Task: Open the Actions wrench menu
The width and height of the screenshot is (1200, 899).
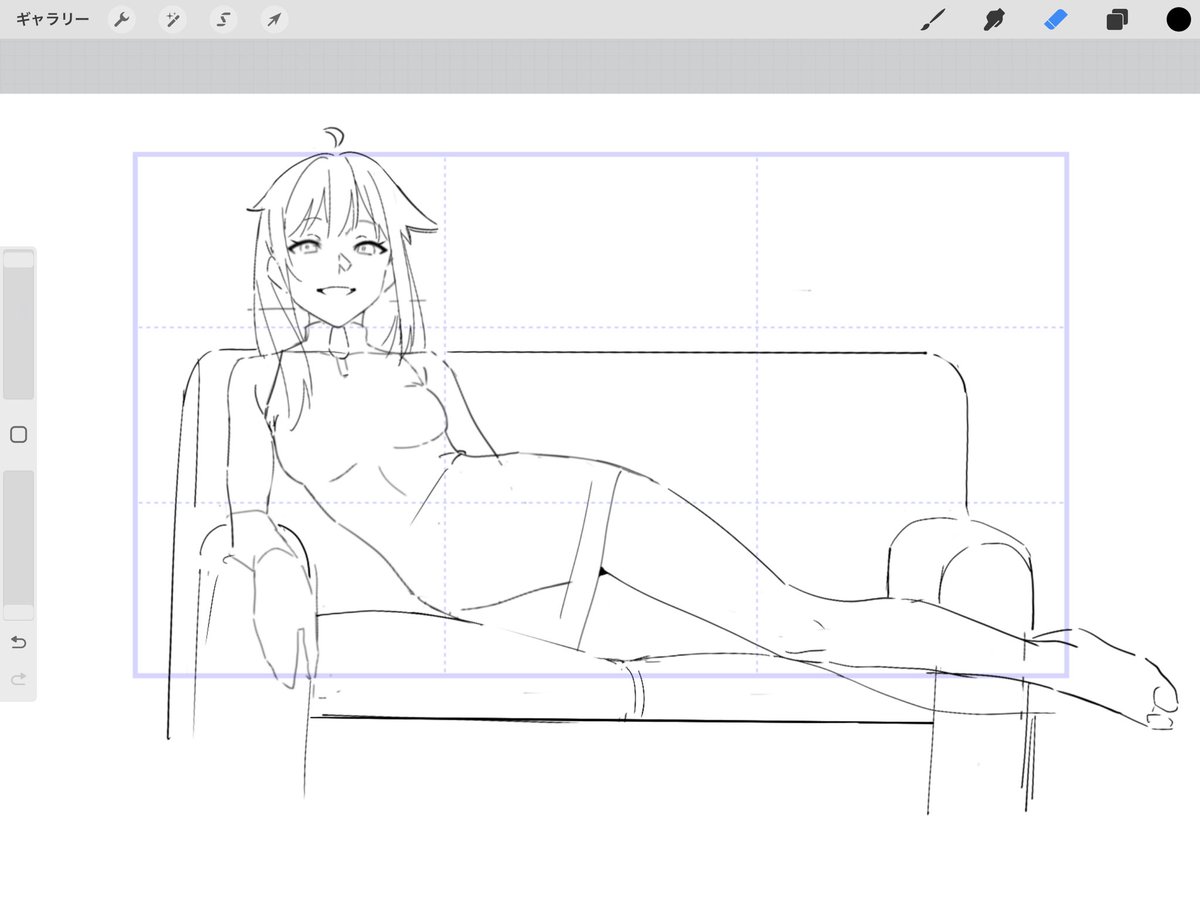Action: pos(122,20)
